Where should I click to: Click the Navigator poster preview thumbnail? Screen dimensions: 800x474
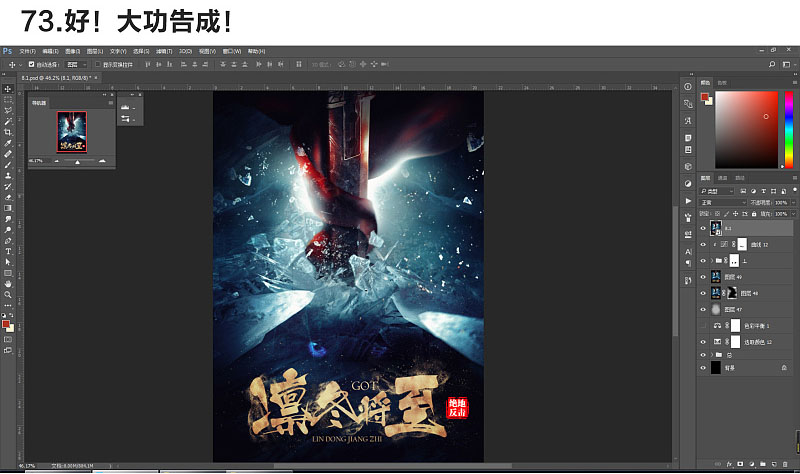71,132
